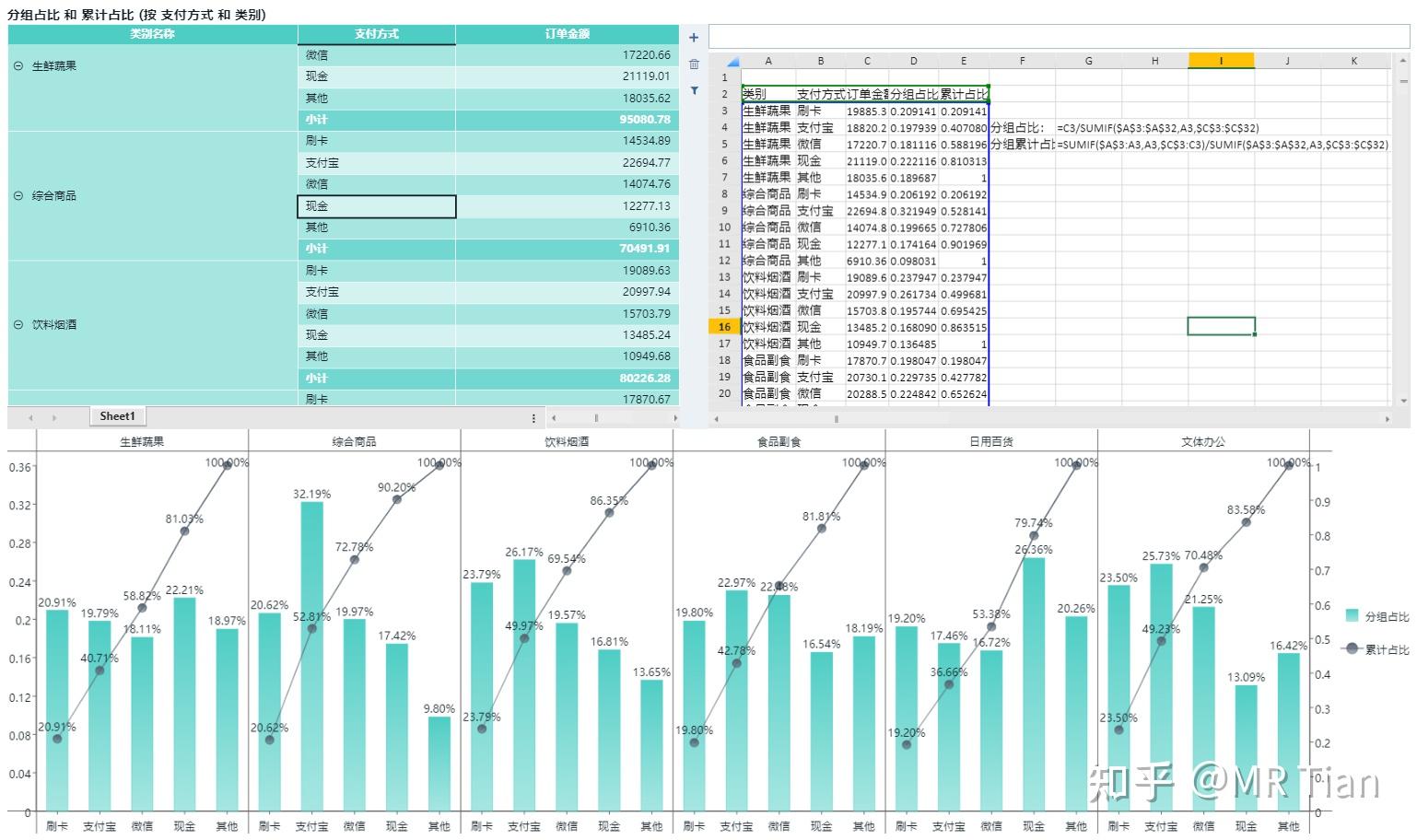1417x840 pixels.
Task: Click the subtotal value 80226.28
Action: coord(645,379)
